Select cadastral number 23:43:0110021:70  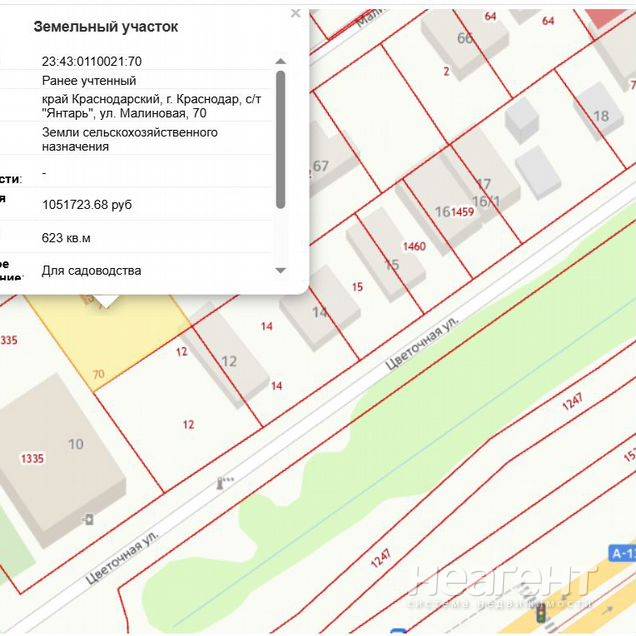point(92,61)
